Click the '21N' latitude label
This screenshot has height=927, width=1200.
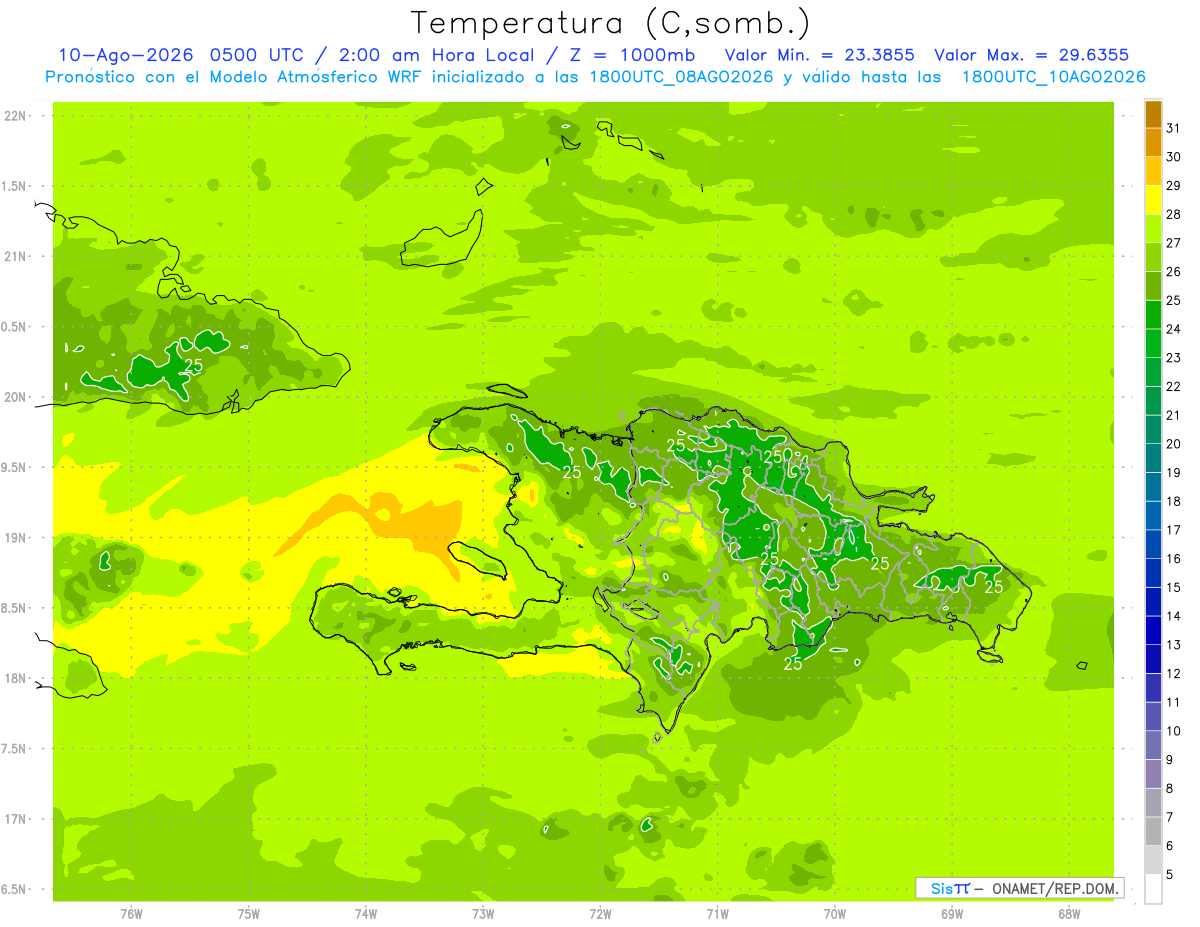[x=16, y=256]
